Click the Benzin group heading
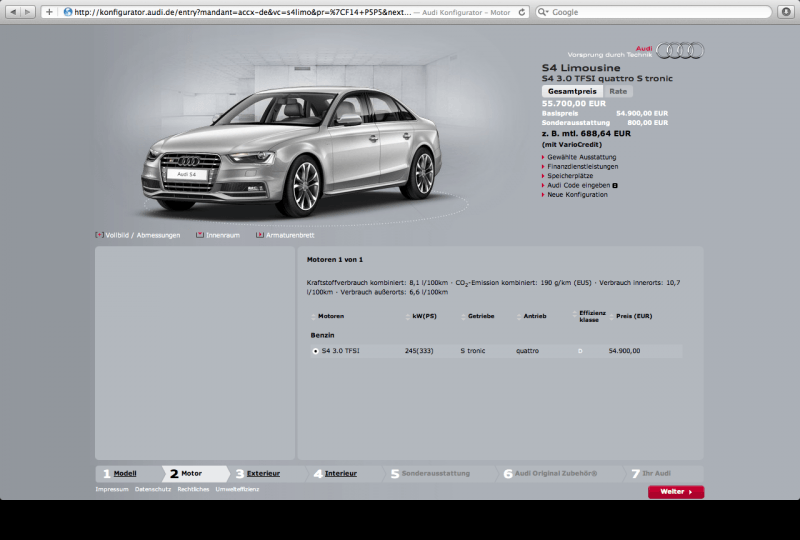800x540 pixels. (322, 335)
